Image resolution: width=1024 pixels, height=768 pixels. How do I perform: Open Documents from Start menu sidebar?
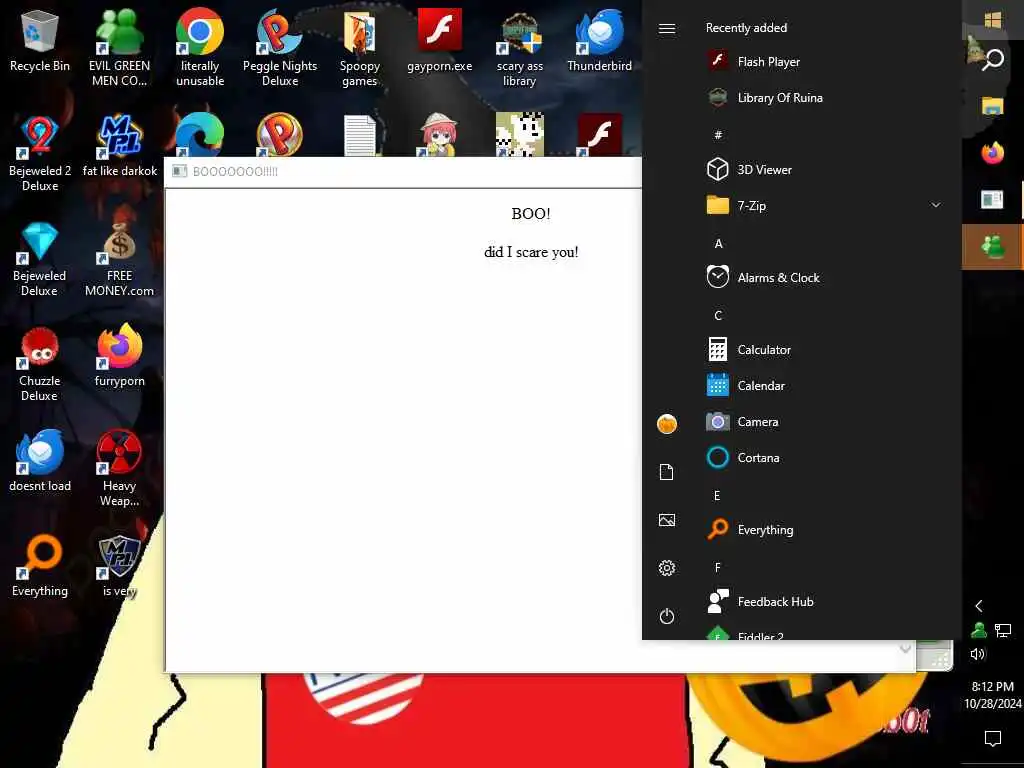click(667, 472)
